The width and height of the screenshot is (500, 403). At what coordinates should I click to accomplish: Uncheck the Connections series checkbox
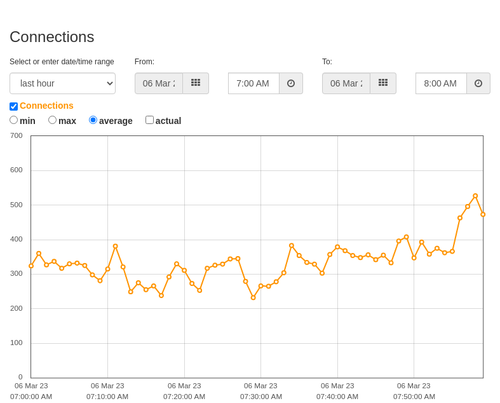pos(14,106)
